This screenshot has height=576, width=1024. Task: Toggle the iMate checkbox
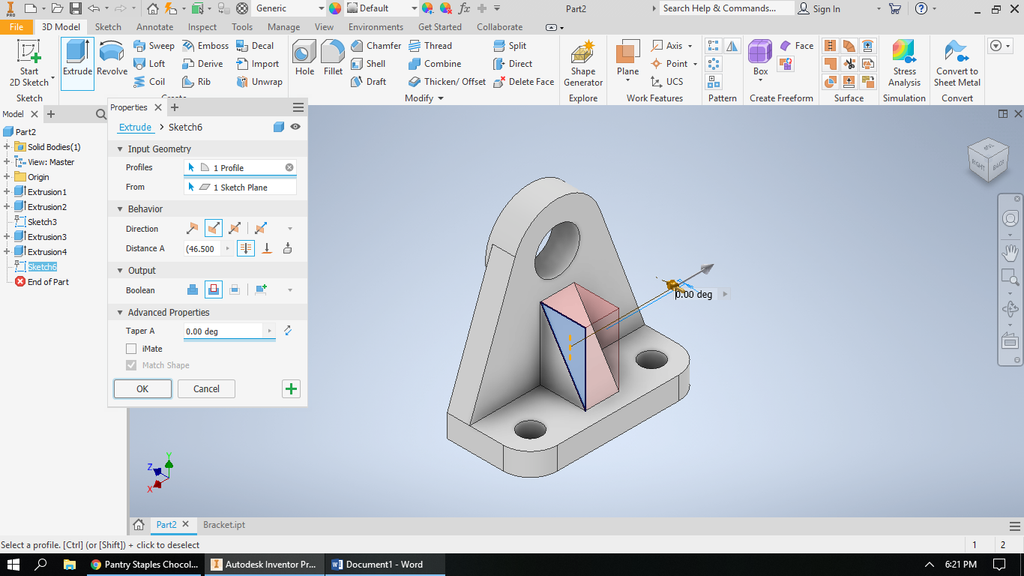(x=131, y=349)
